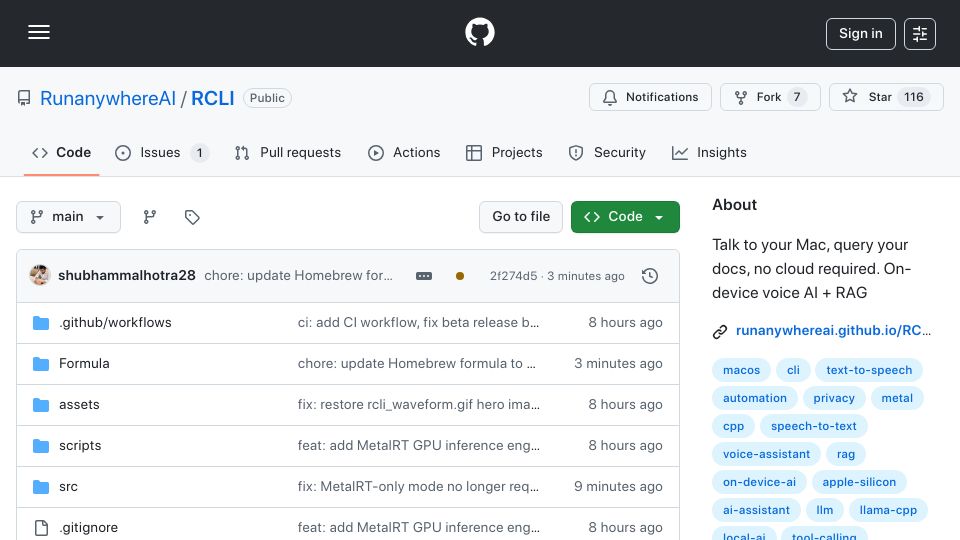The image size is (960, 540).
Task: Select the automation topic tag
Action: click(x=755, y=399)
